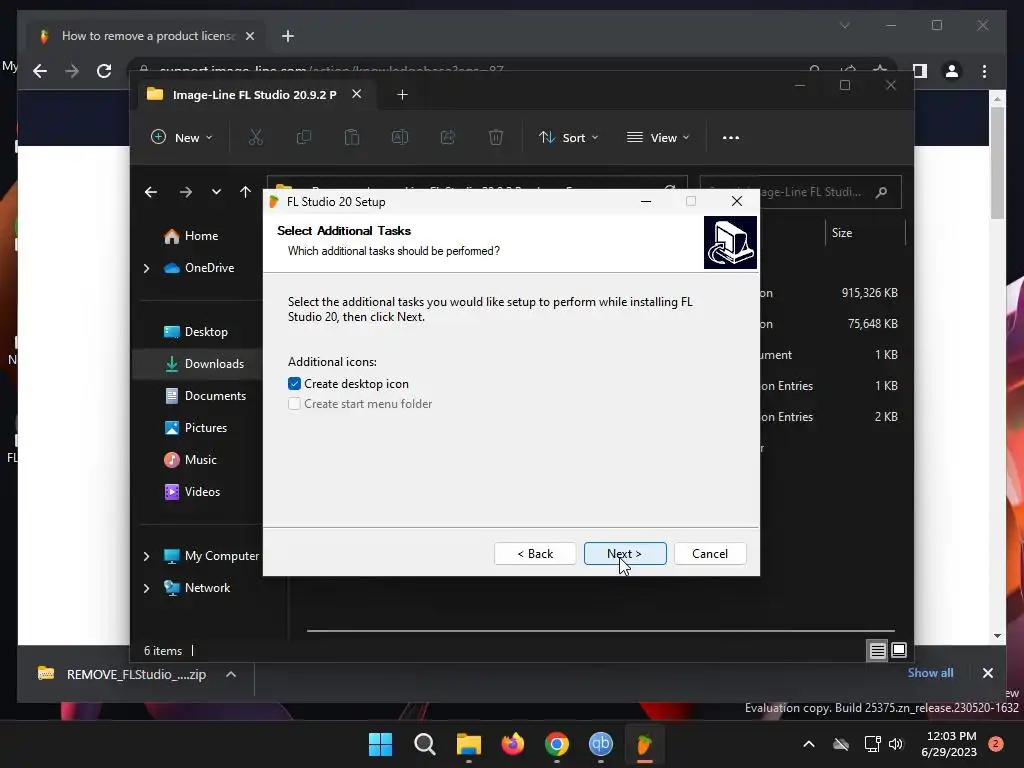Screen dimensions: 1024x768
Task: Open Downloads in Explorer sidebar
Action: [204, 364]
